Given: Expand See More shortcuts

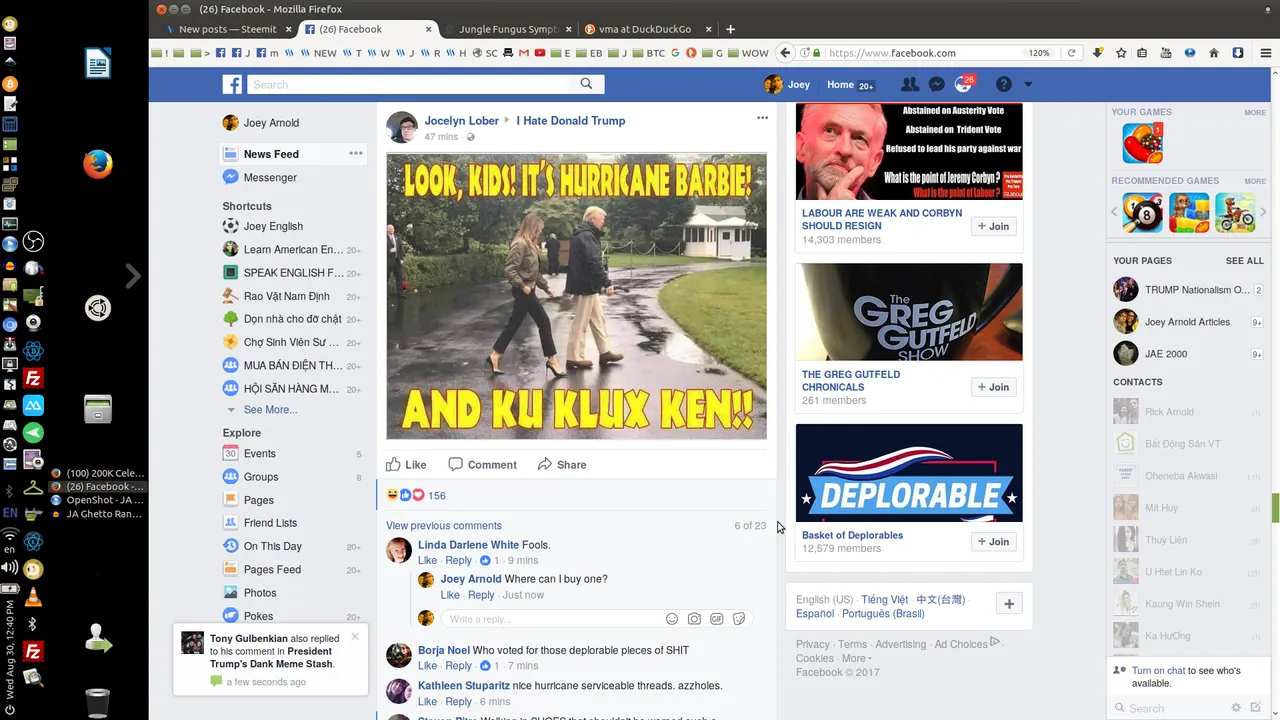Looking at the screenshot, I should [270, 410].
